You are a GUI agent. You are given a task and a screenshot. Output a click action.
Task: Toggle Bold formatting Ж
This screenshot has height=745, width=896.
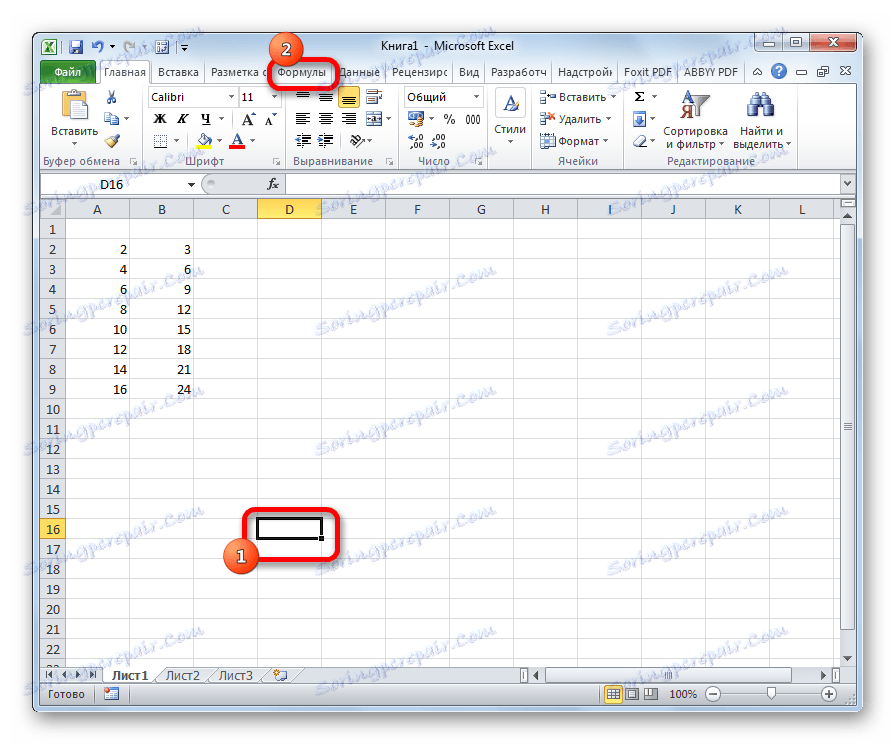click(x=160, y=119)
